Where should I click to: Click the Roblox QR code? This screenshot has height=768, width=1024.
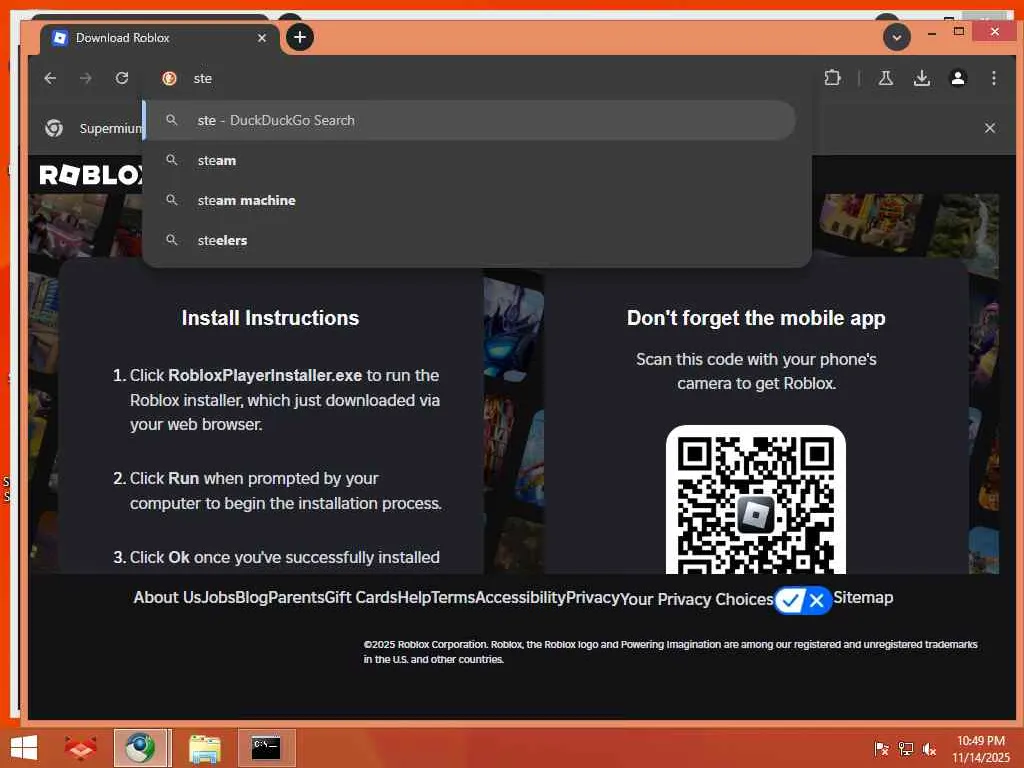point(756,500)
